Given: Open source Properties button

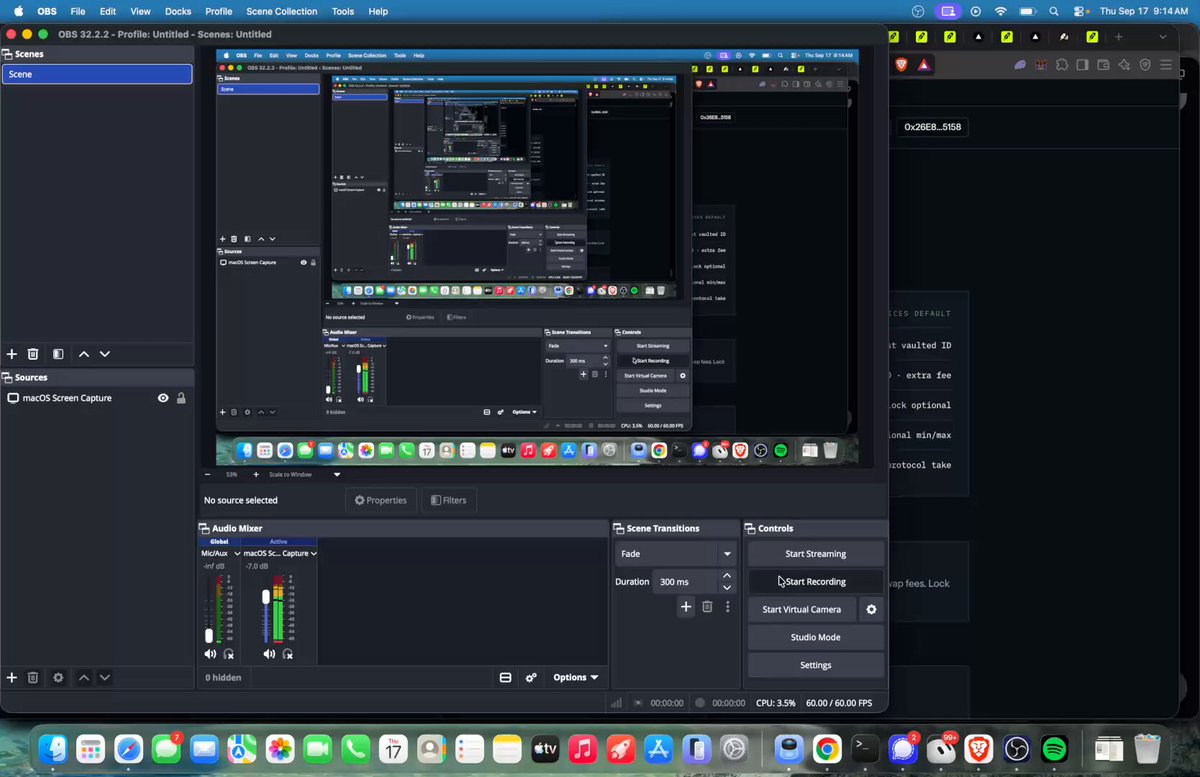Looking at the screenshot, I should pyautogui.click(x=381, y=500).
